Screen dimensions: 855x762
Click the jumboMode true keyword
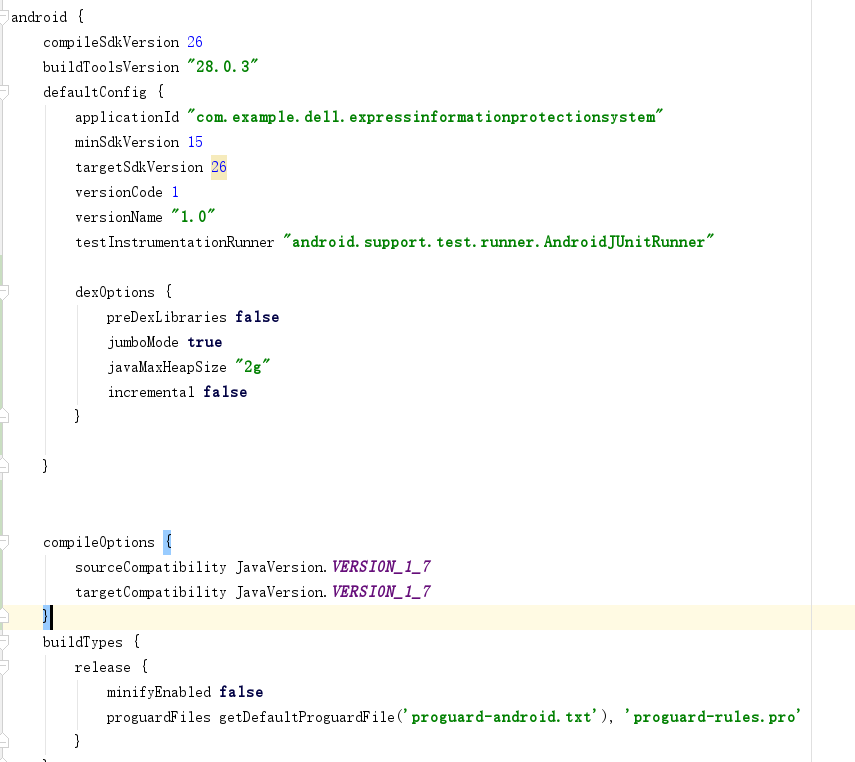(x=204, y=341)
